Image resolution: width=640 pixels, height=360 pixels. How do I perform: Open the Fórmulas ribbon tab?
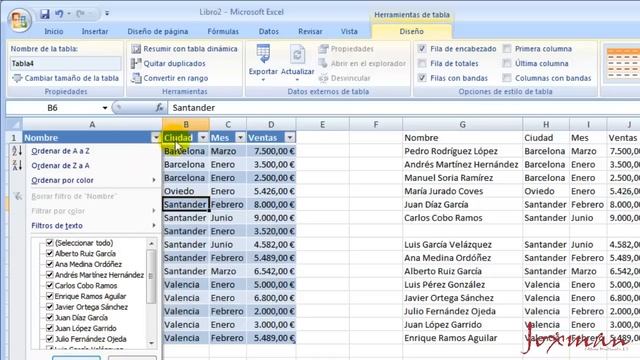(223, 31)
